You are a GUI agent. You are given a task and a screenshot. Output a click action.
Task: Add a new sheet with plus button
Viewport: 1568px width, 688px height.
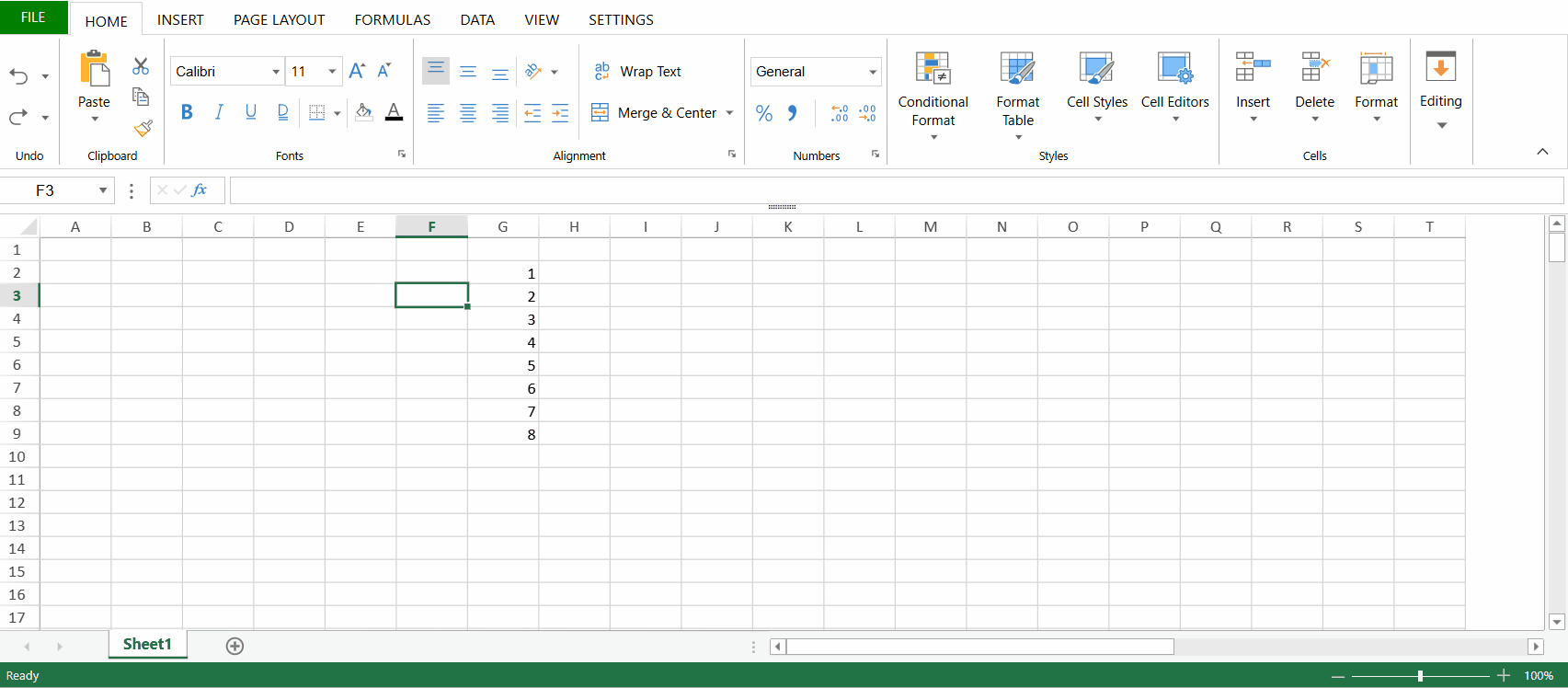point(235,646)
